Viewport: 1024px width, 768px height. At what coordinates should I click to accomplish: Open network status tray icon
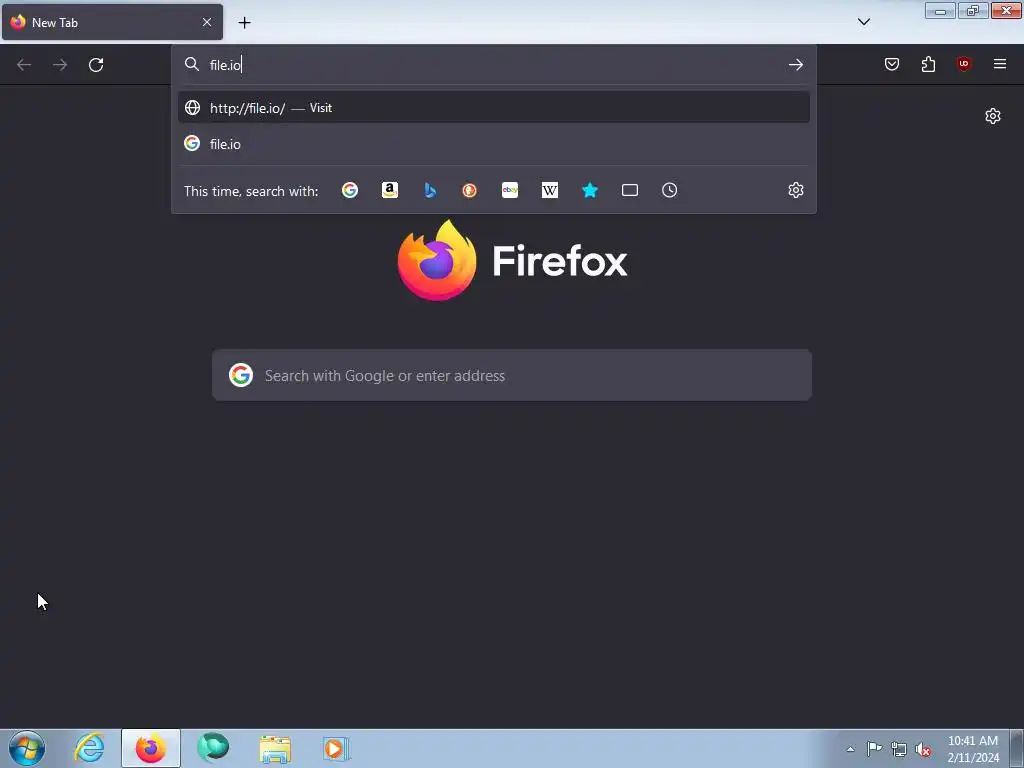tap(899, 750)
